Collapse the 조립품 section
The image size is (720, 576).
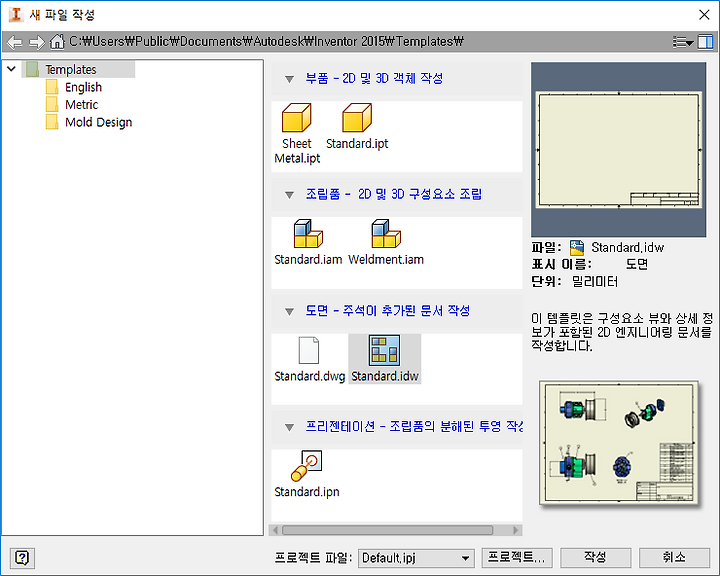coord(289,195)
